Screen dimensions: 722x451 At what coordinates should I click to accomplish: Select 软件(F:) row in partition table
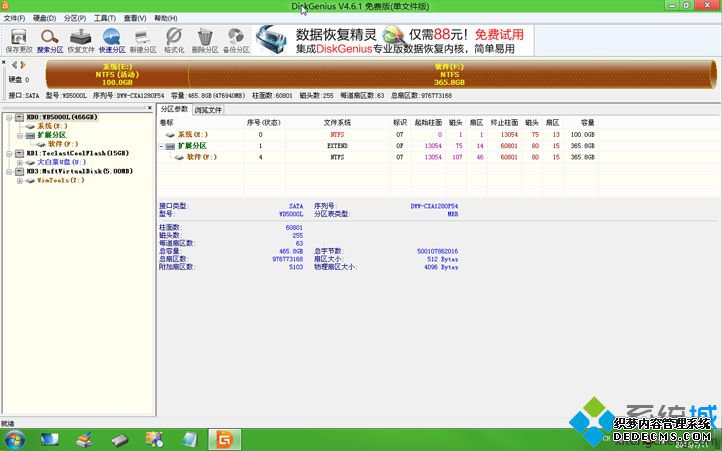point(378,157)
